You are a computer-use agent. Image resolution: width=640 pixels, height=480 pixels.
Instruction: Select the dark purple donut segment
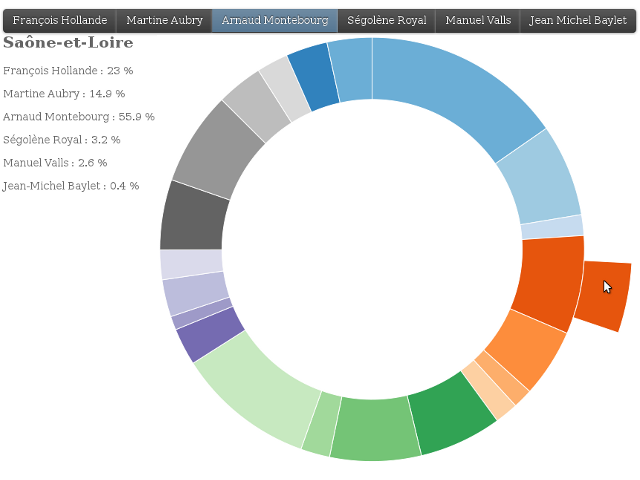point(211,333)
